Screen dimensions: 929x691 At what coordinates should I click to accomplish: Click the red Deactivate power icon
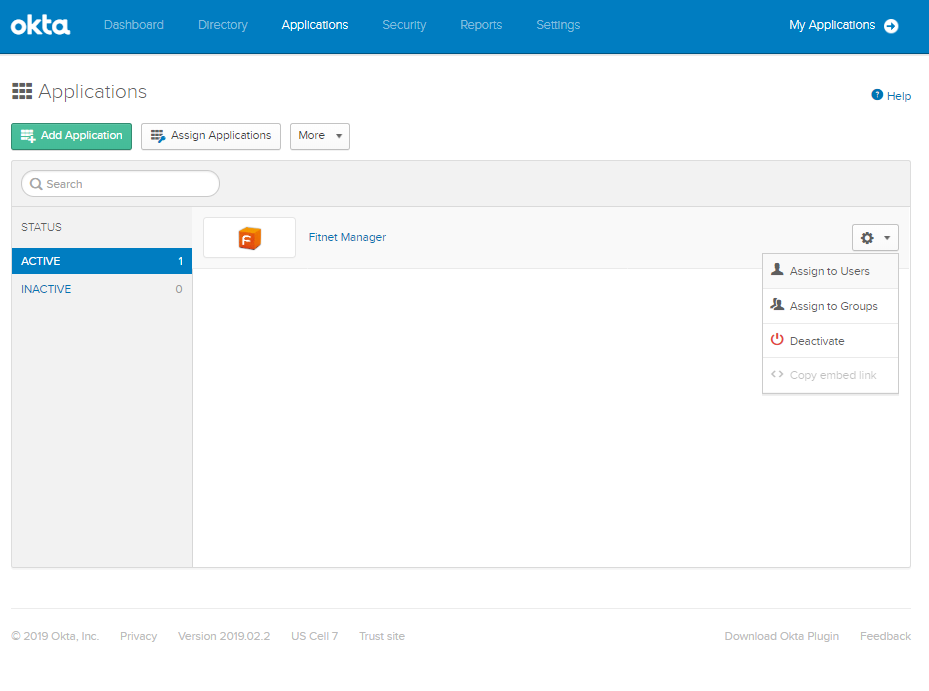coord(777,340)
